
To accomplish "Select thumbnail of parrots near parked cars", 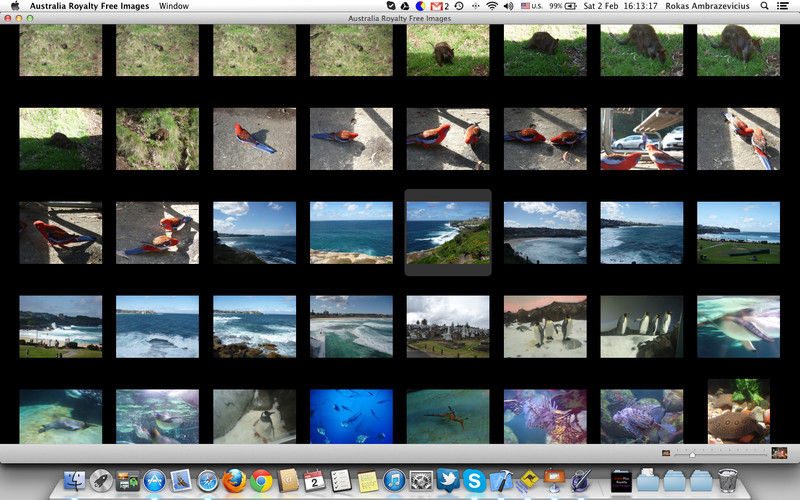I will (x=642, y=139).
